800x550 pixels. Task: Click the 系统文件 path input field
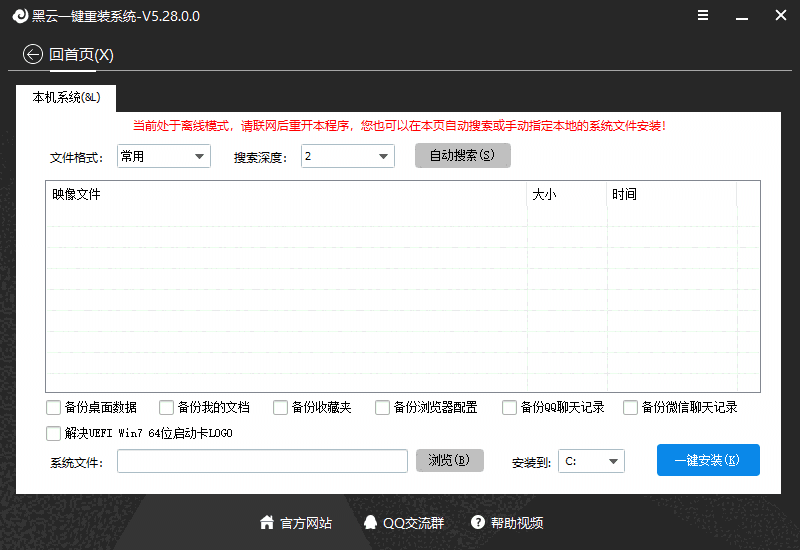click(x=262, y=461)
